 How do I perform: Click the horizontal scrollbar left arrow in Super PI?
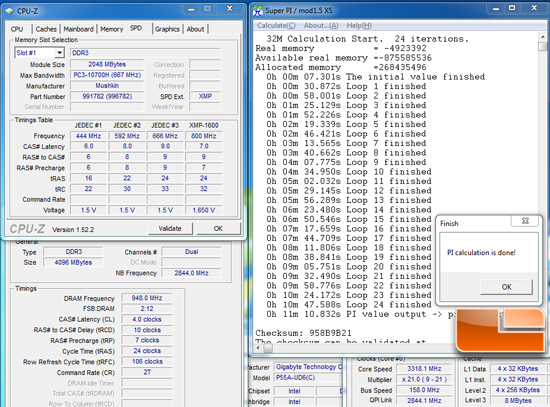[258, 348]
